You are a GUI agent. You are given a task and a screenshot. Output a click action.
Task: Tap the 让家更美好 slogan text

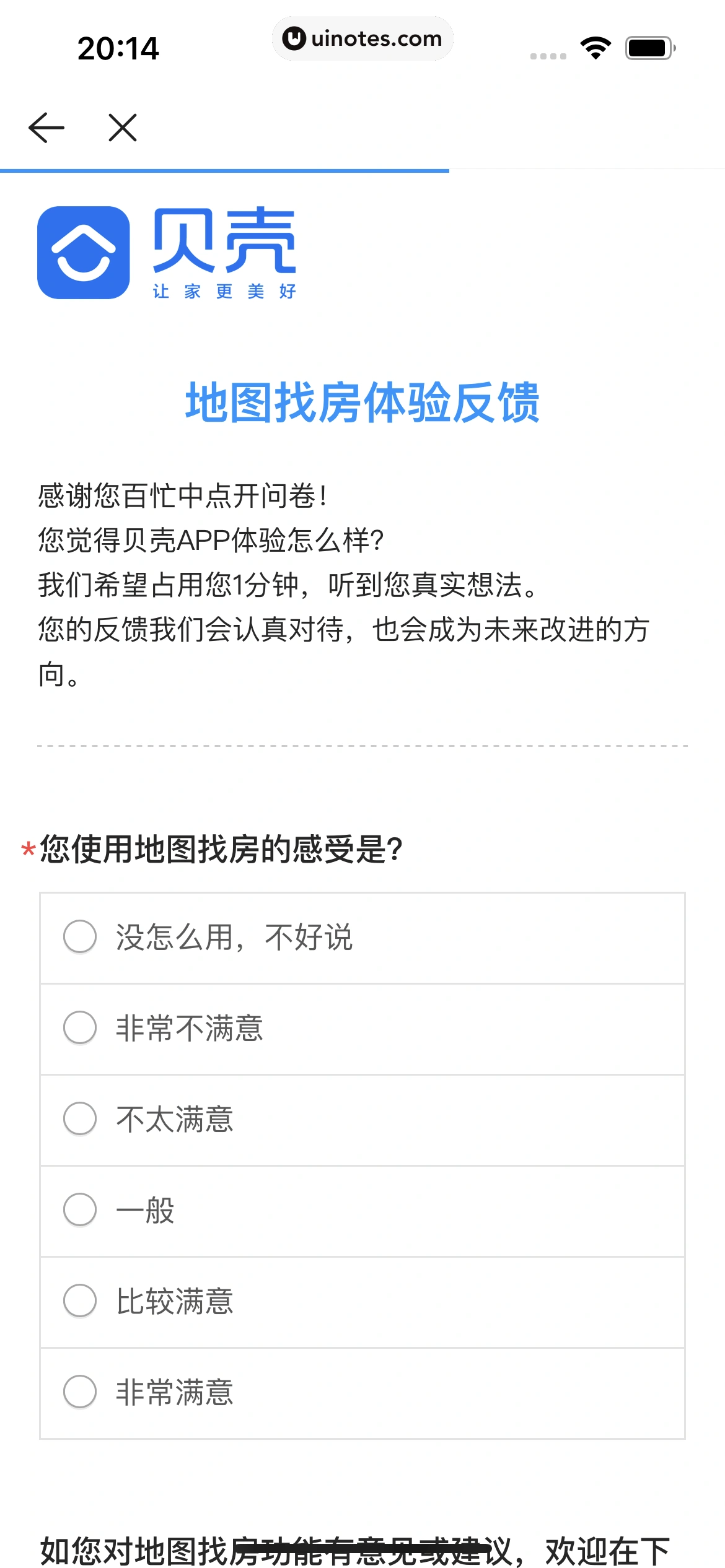[224, 291]
